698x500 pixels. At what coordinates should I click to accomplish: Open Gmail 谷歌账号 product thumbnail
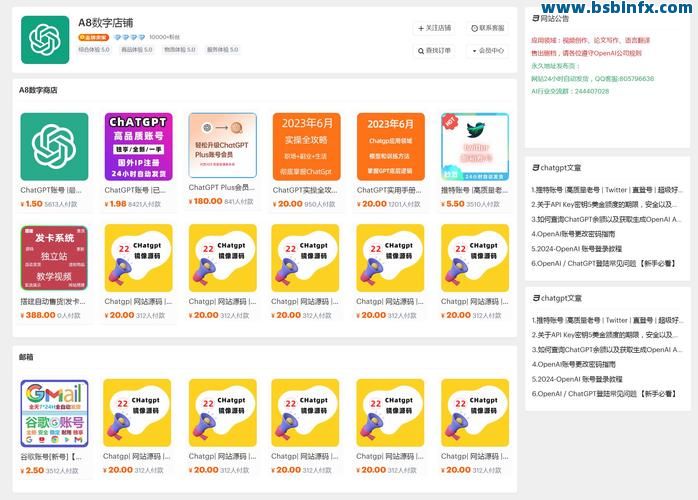(x=54, y=413)
